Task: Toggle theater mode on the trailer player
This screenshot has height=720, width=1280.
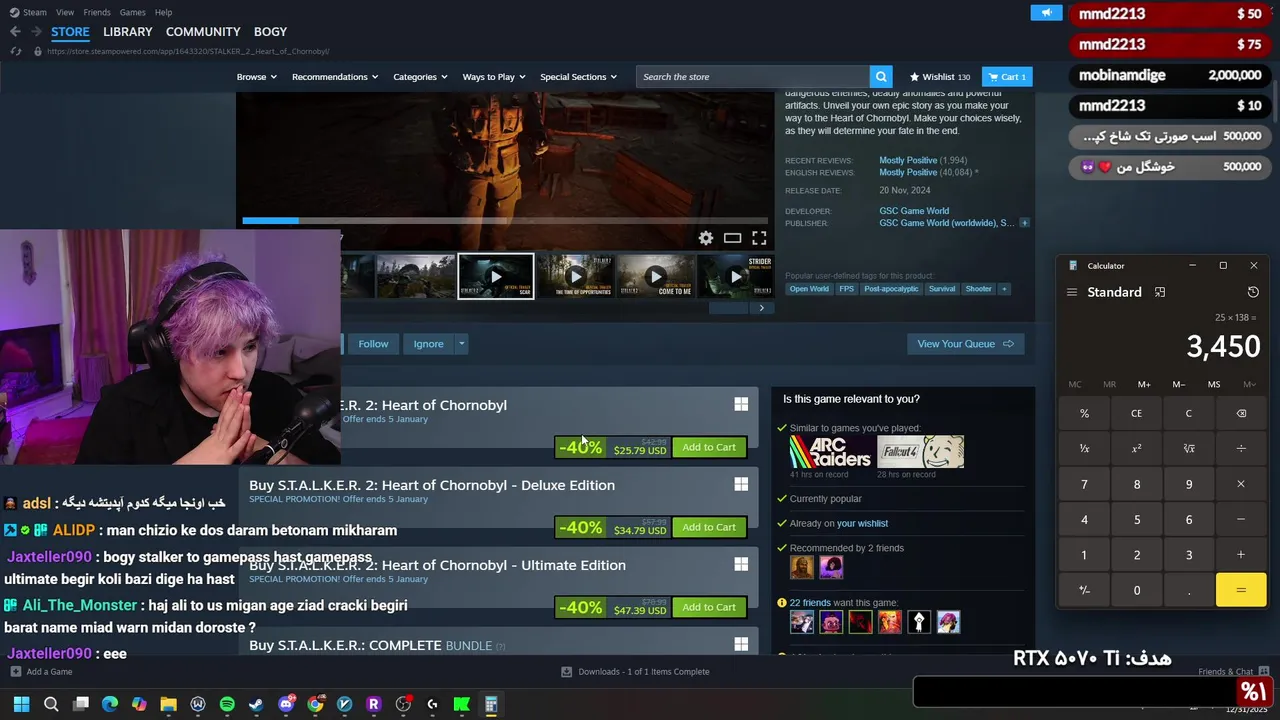Action: tap(732, 238)
